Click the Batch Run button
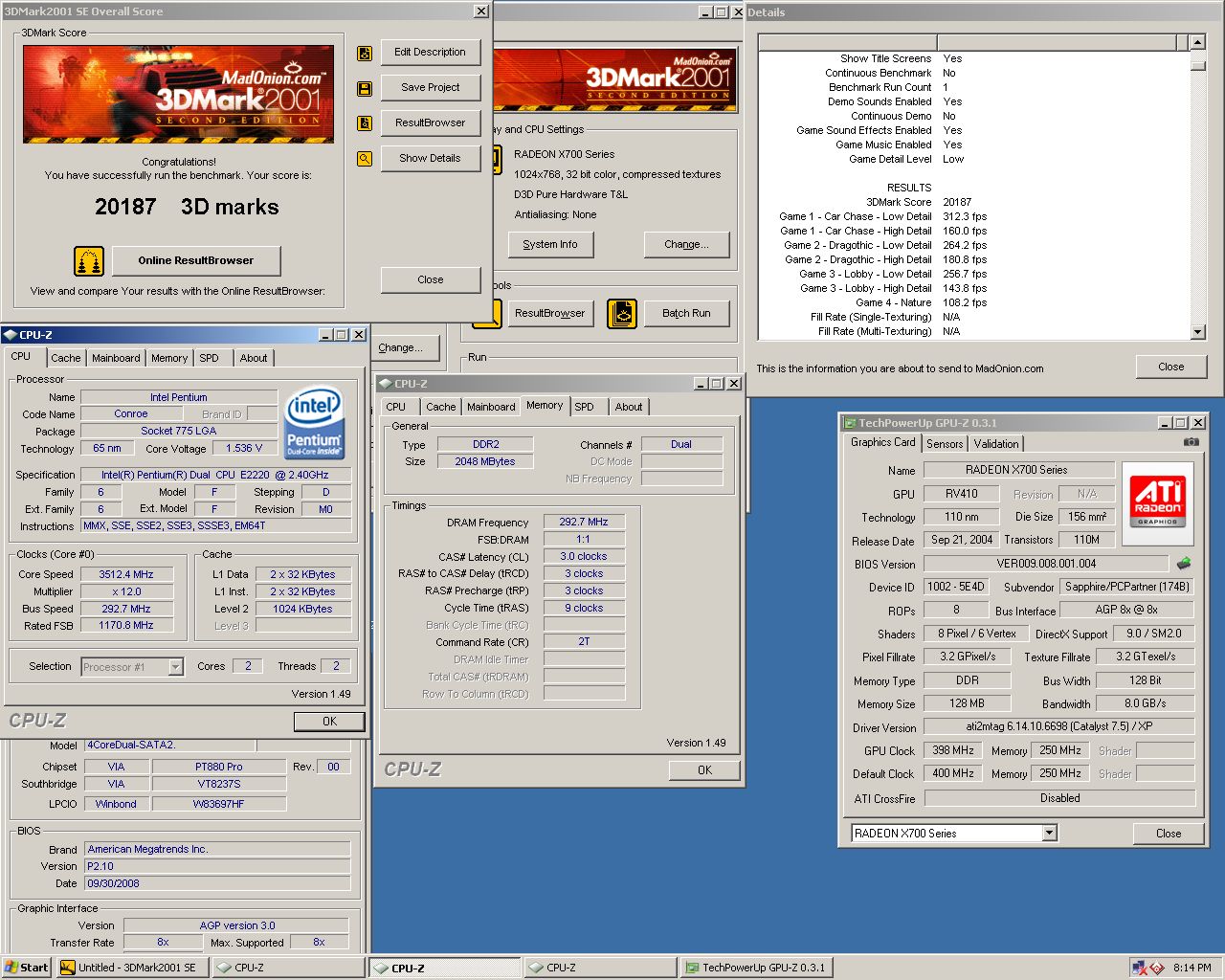 (x=686, y=314)
